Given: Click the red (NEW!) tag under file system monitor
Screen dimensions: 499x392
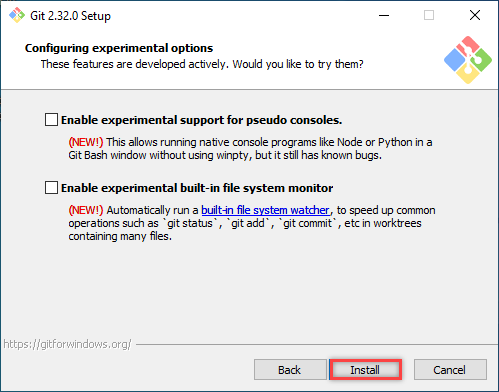Looking at the screenshot, I should [86, 210].
